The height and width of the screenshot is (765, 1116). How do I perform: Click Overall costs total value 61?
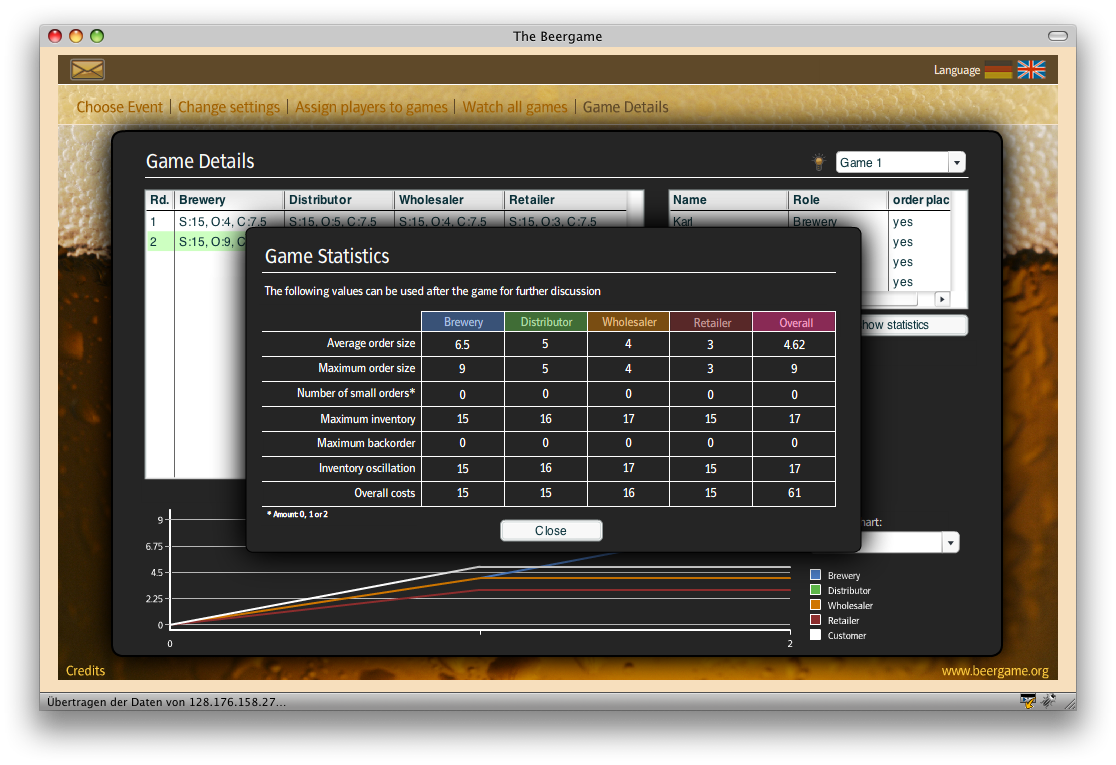tap(794, 492)
